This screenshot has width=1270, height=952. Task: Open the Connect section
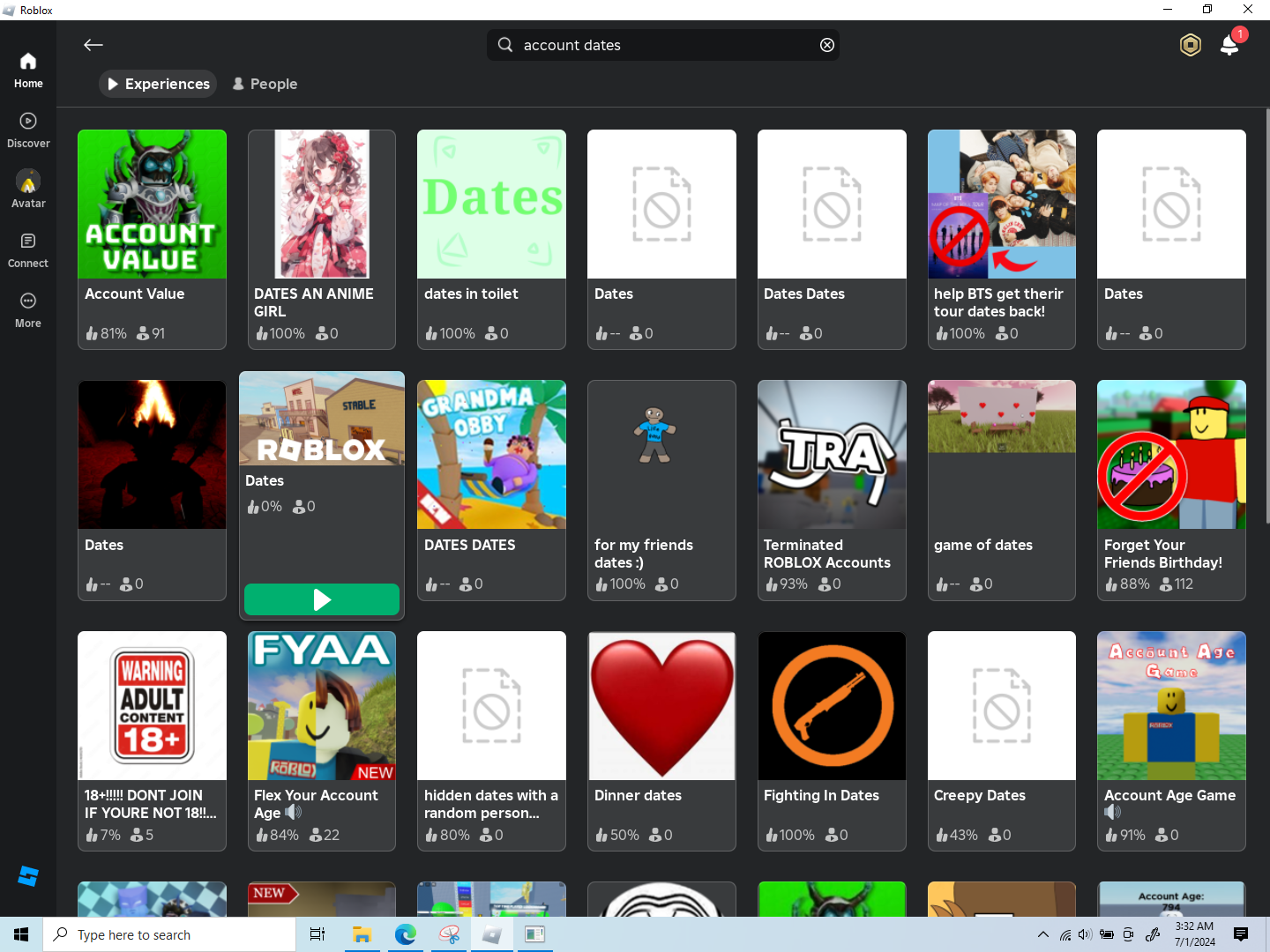[28, 250]
